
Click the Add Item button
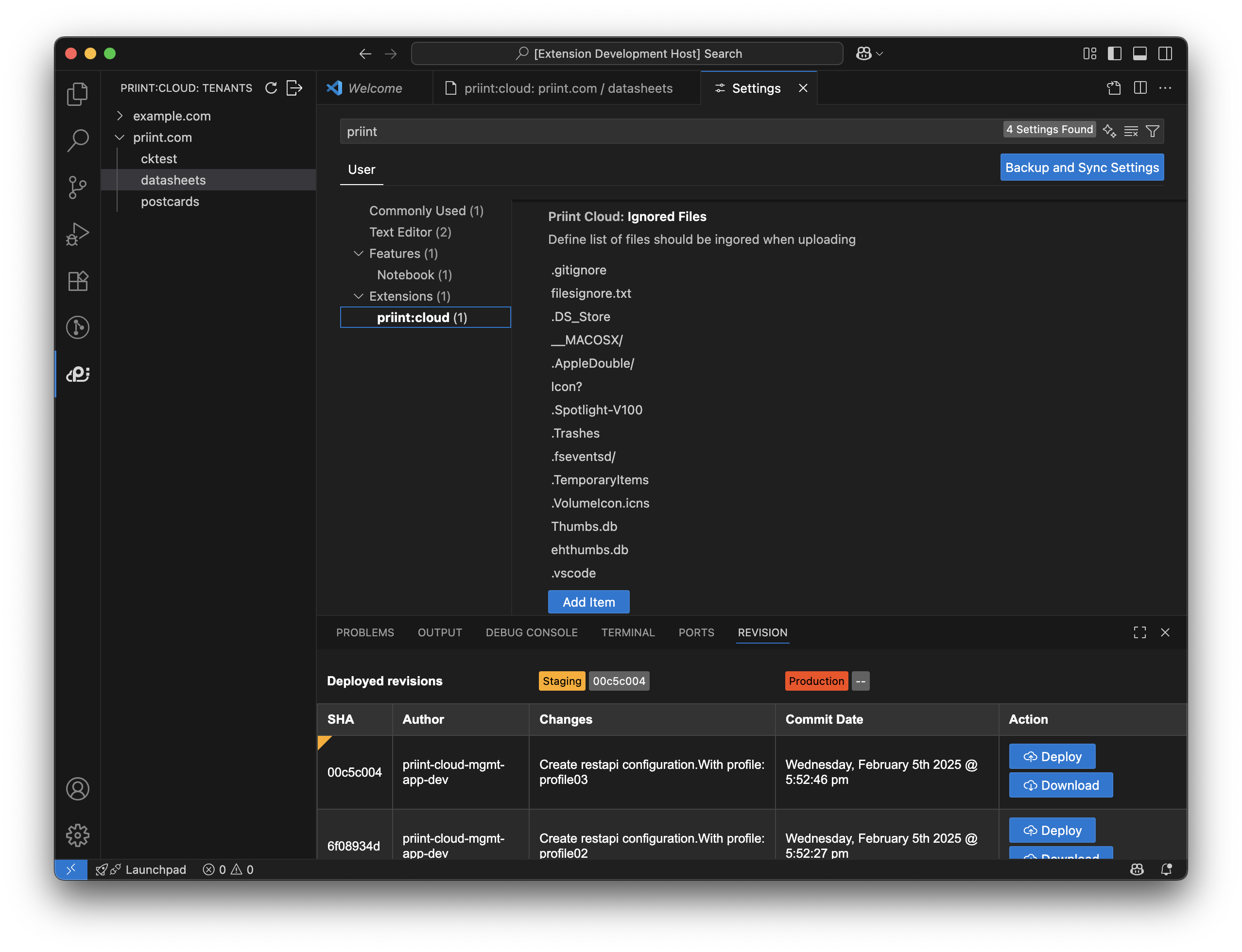tap(588, 602)
